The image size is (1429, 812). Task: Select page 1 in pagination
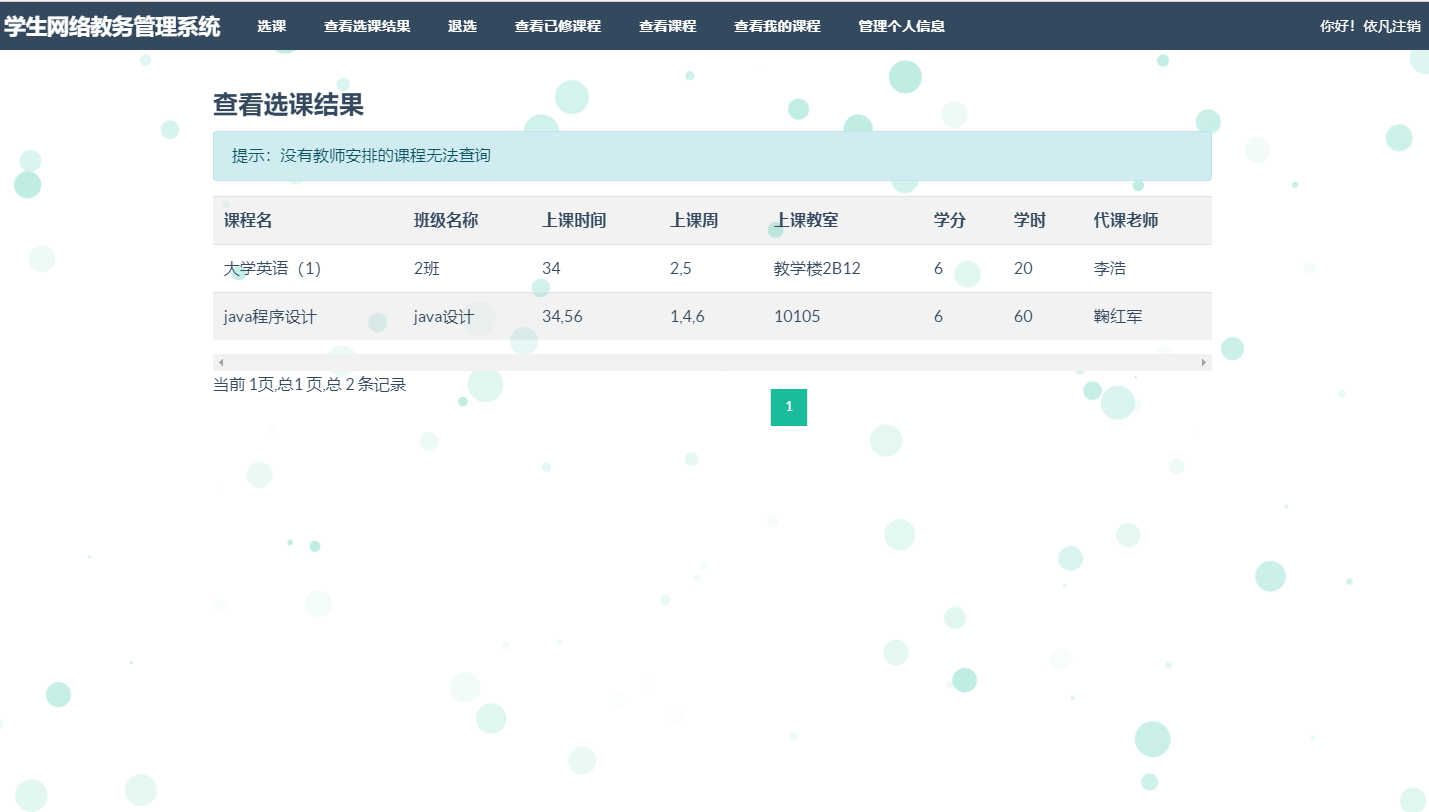pyautogui.click(x=789, y=407)
